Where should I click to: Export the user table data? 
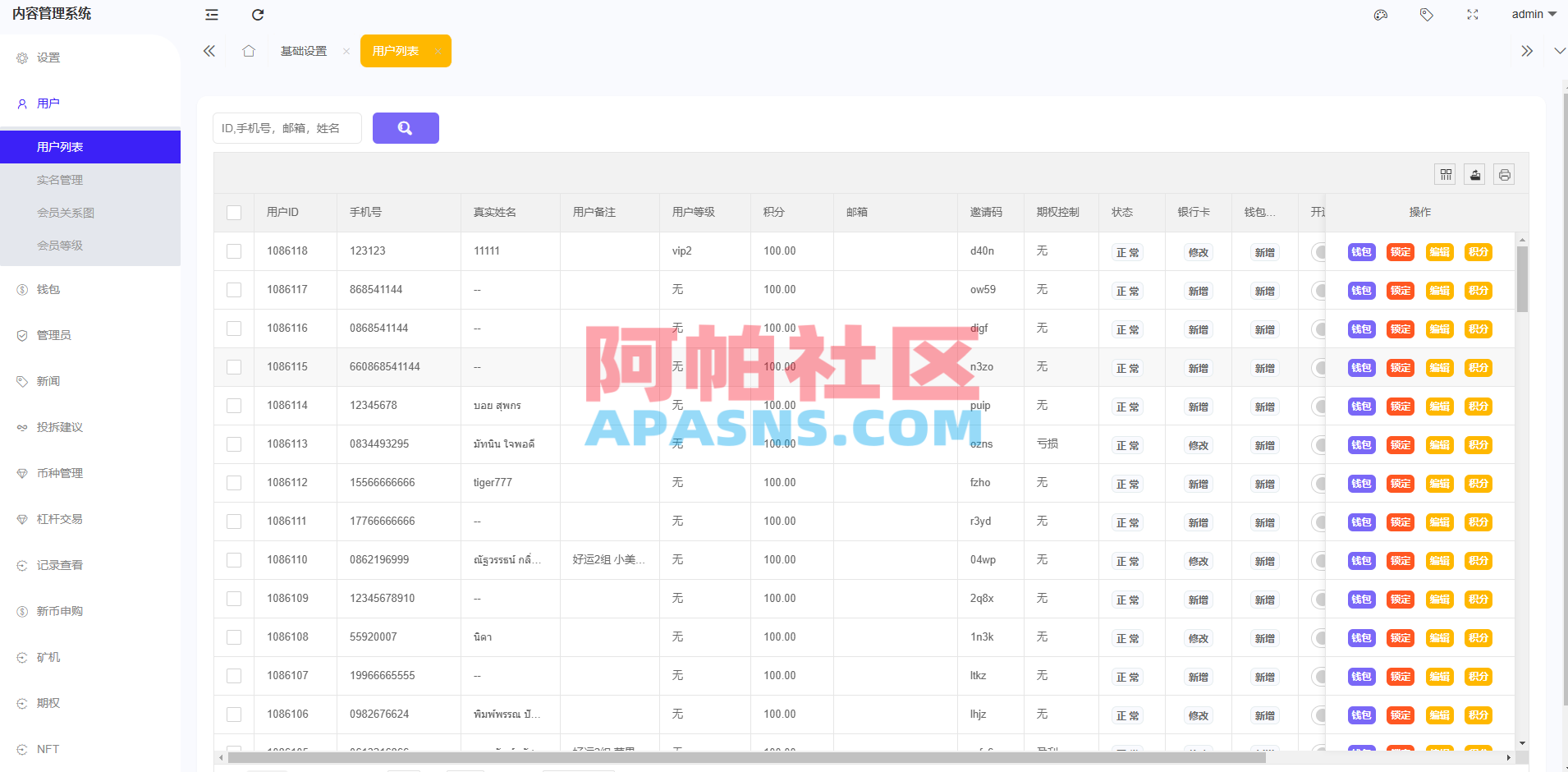tap(1474, 173)
